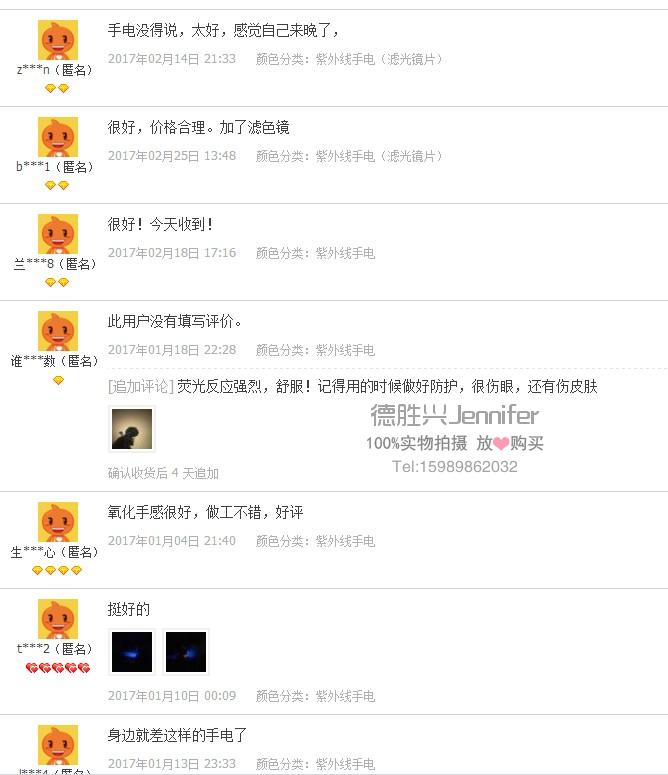The width and height of the screenshot is (668, 775).
Task: Click username b***1（匿名）
Action: pos(55,167)
